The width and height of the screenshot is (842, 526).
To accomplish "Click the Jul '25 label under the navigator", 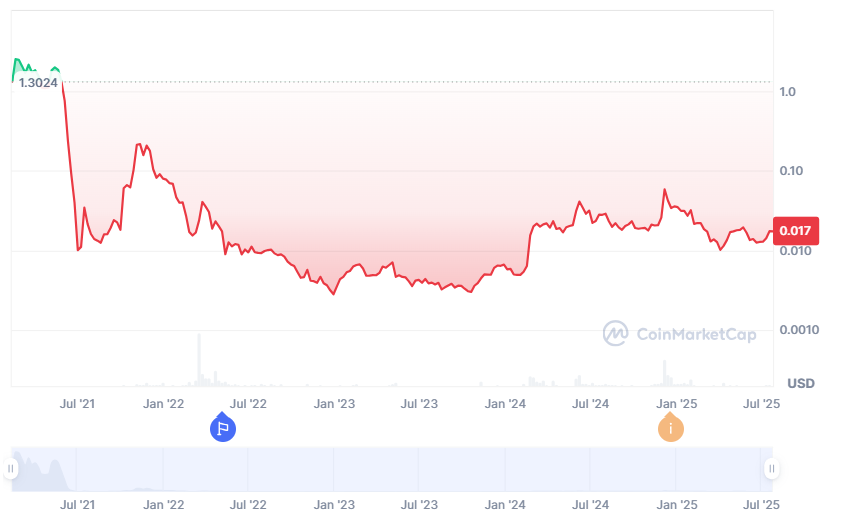I will click(x=763, y=505).
